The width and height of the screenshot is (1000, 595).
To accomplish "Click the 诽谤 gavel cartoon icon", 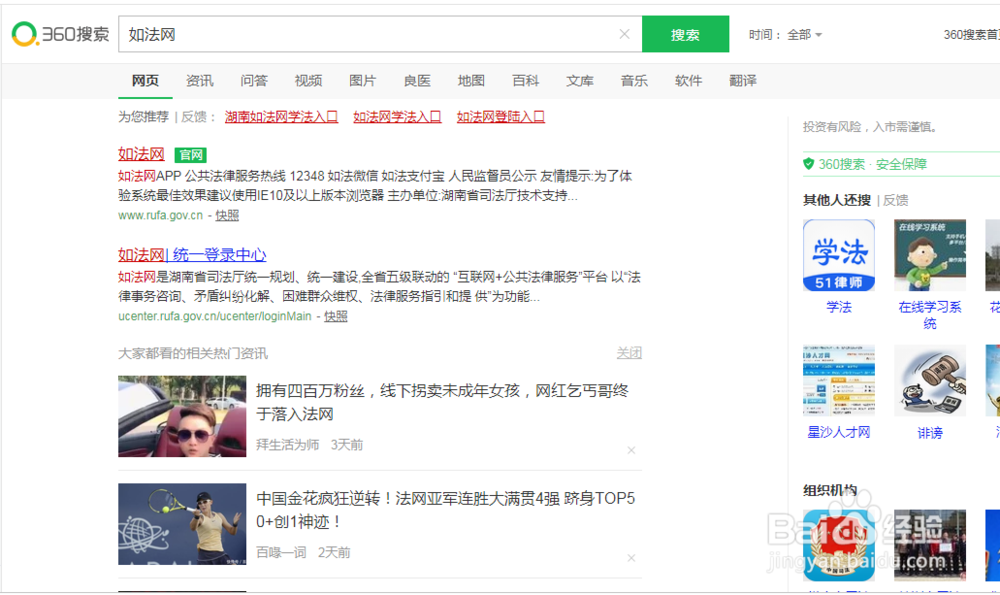I will [x=930, y=380].
